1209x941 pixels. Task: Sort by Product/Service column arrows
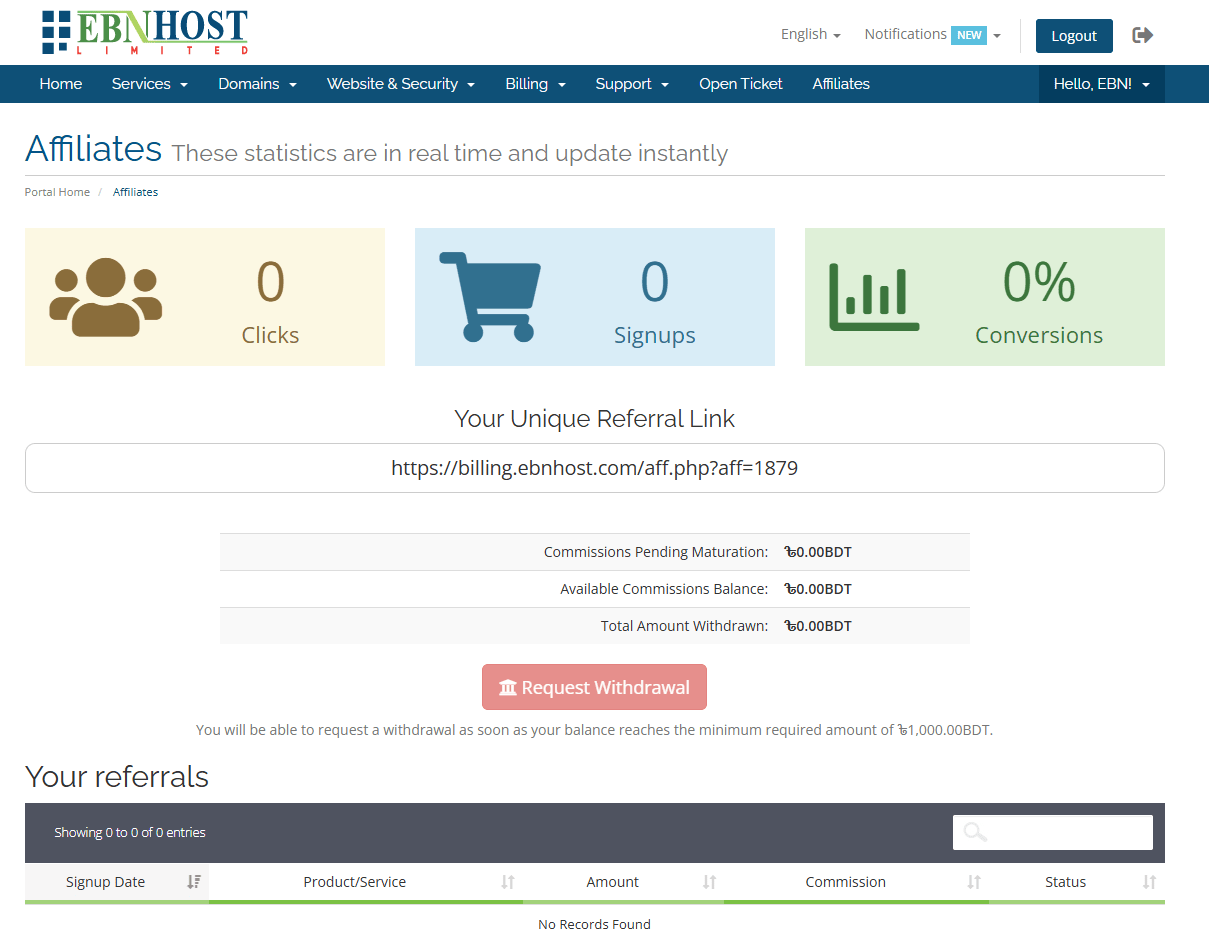pyautogui.click(x=507, y=882)
